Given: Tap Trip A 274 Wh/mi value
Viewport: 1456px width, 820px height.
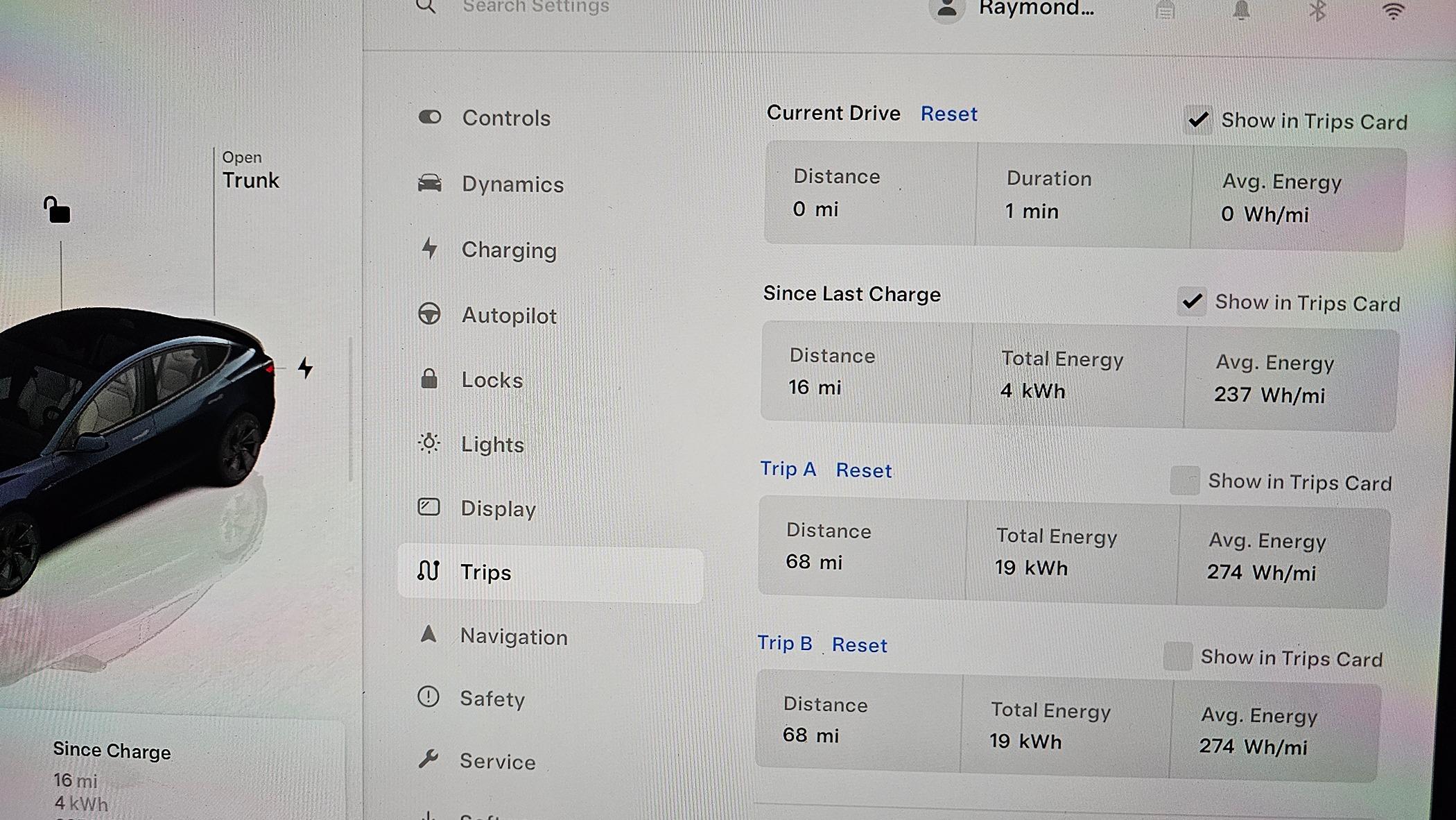Looking at the screenshot, I should click(1261, 573).
